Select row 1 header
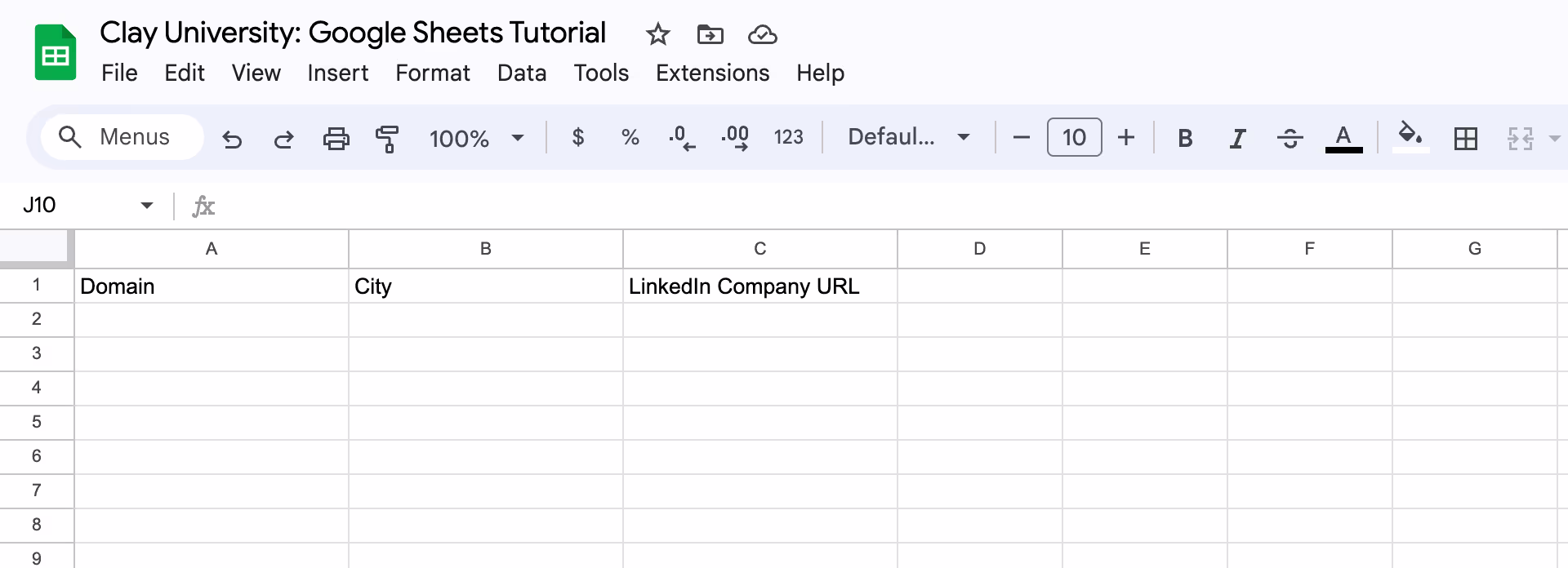The image size is (1568, 568). point(37,285)
